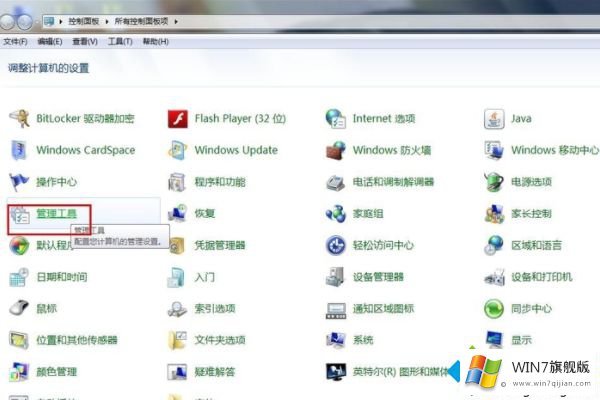Click the 系统 link text
This screenshot has width=600, height=400.
(x=363, y=340)
